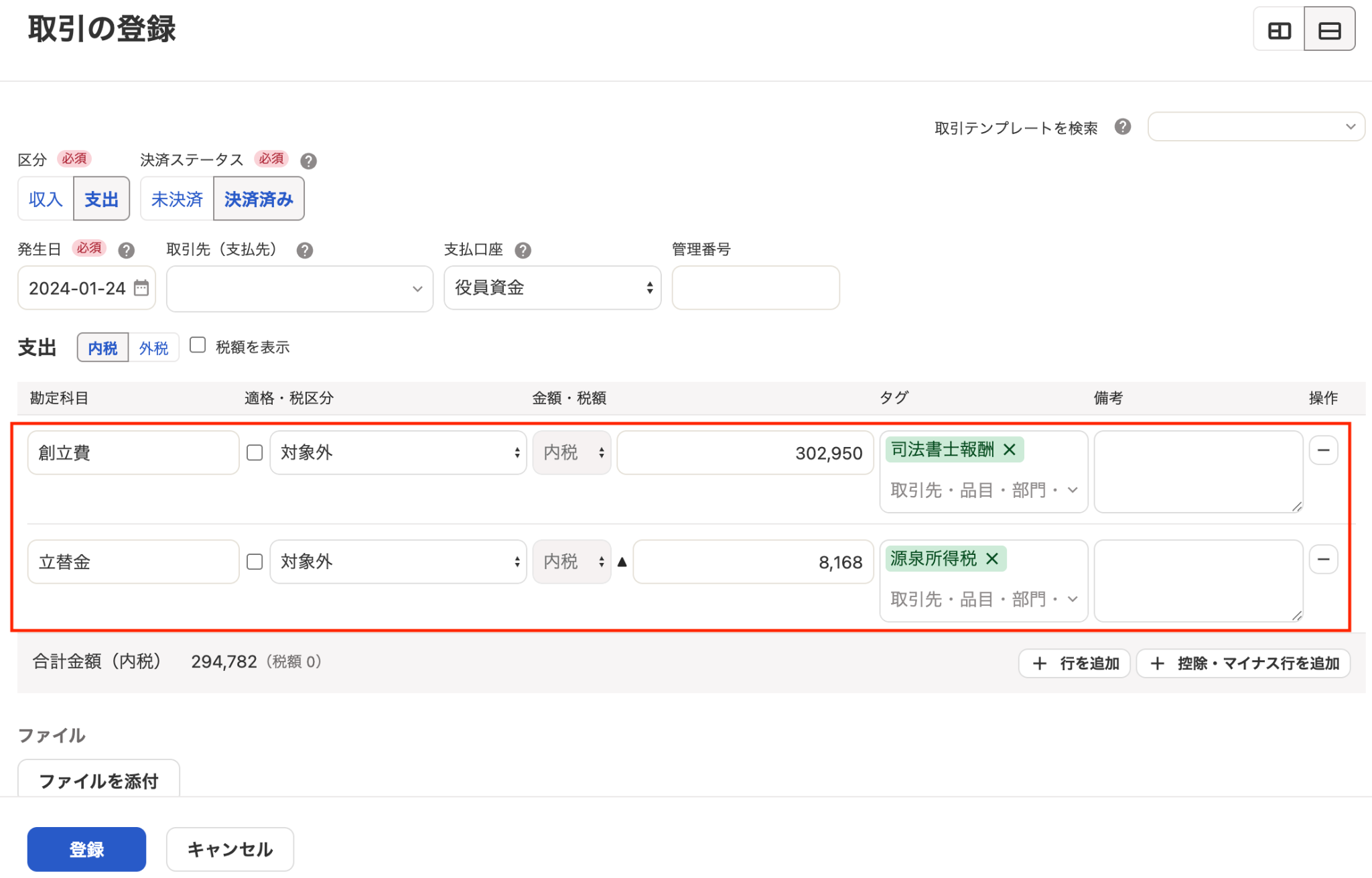
Task: Open tag dropdown under 源泉所得税
Action: click(x=983, y=599)
